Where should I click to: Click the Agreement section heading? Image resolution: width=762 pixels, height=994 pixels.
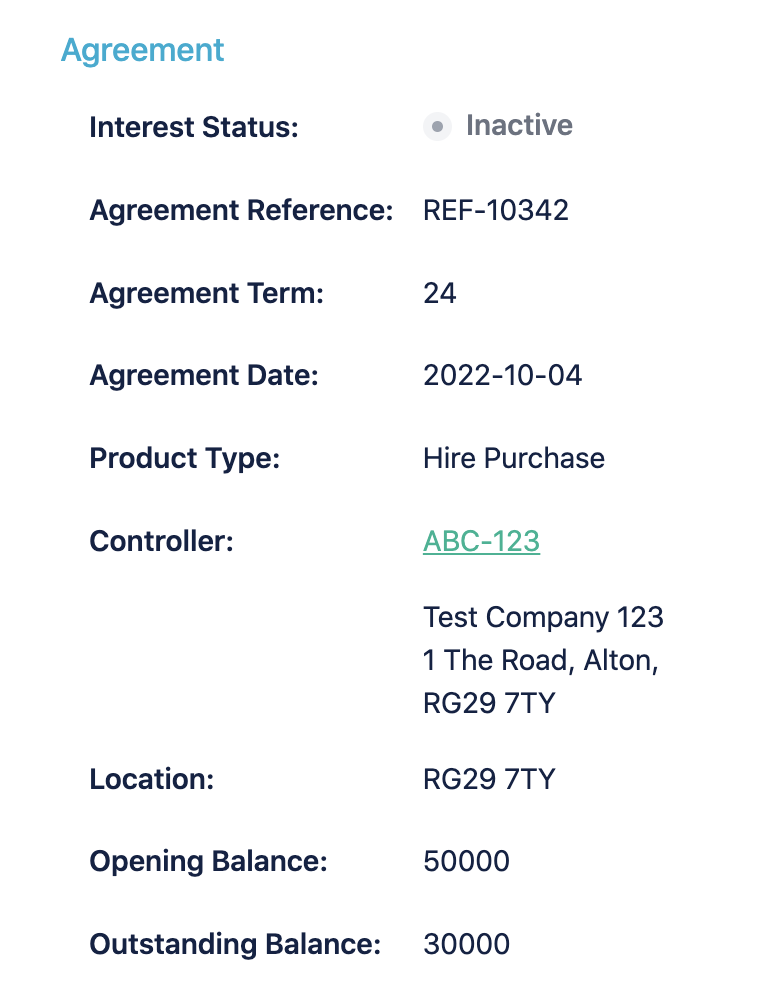tap(143, 49)
